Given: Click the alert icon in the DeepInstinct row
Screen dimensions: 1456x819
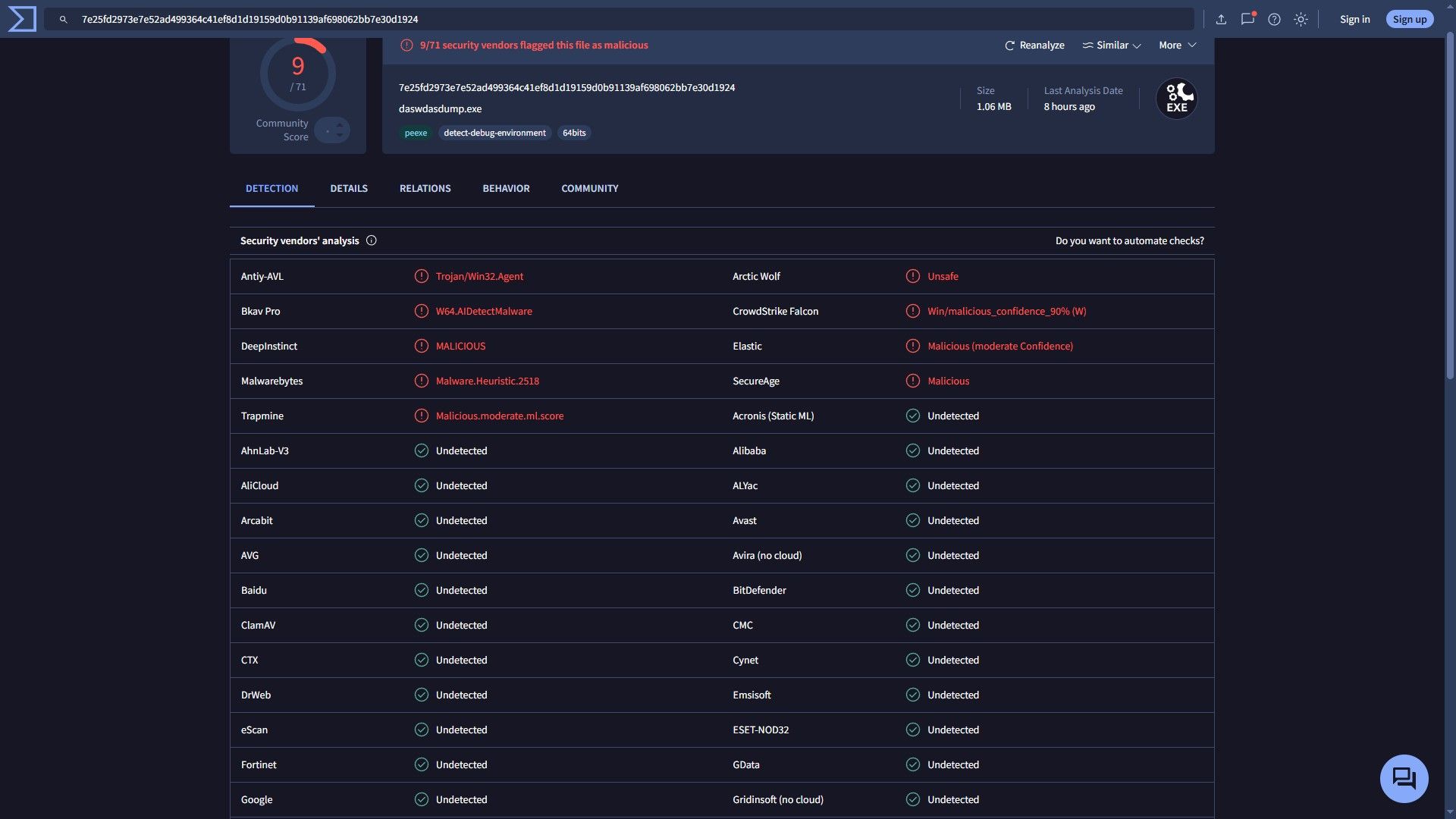Looking at the screenshot, I should click(x=422, y=346).
